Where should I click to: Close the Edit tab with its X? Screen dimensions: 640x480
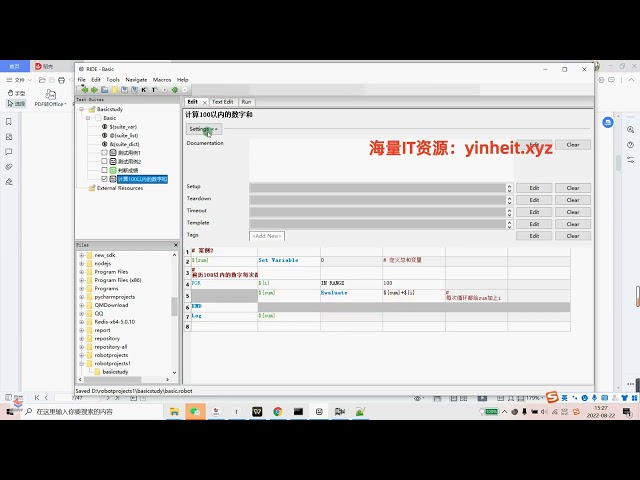tap(205, 102)
